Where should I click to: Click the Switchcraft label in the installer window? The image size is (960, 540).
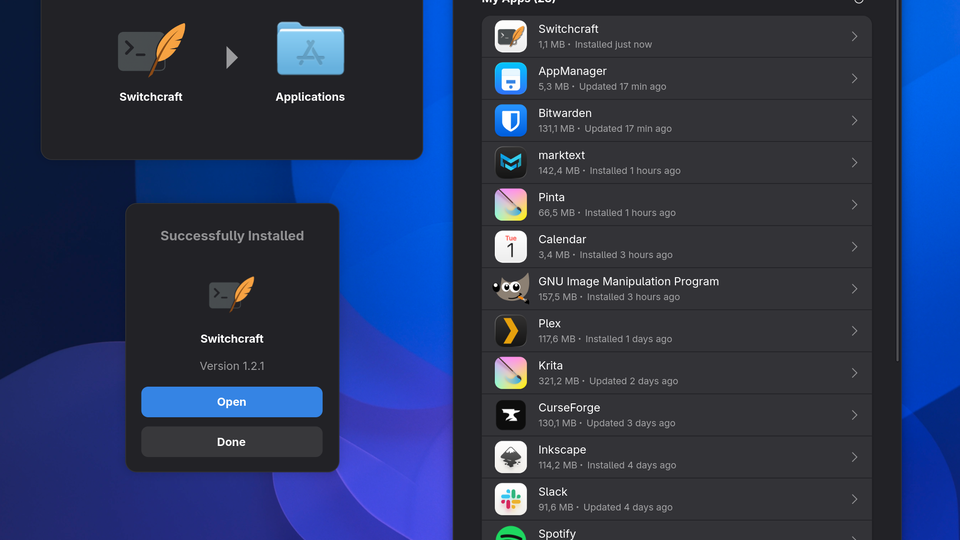[151, 97]
